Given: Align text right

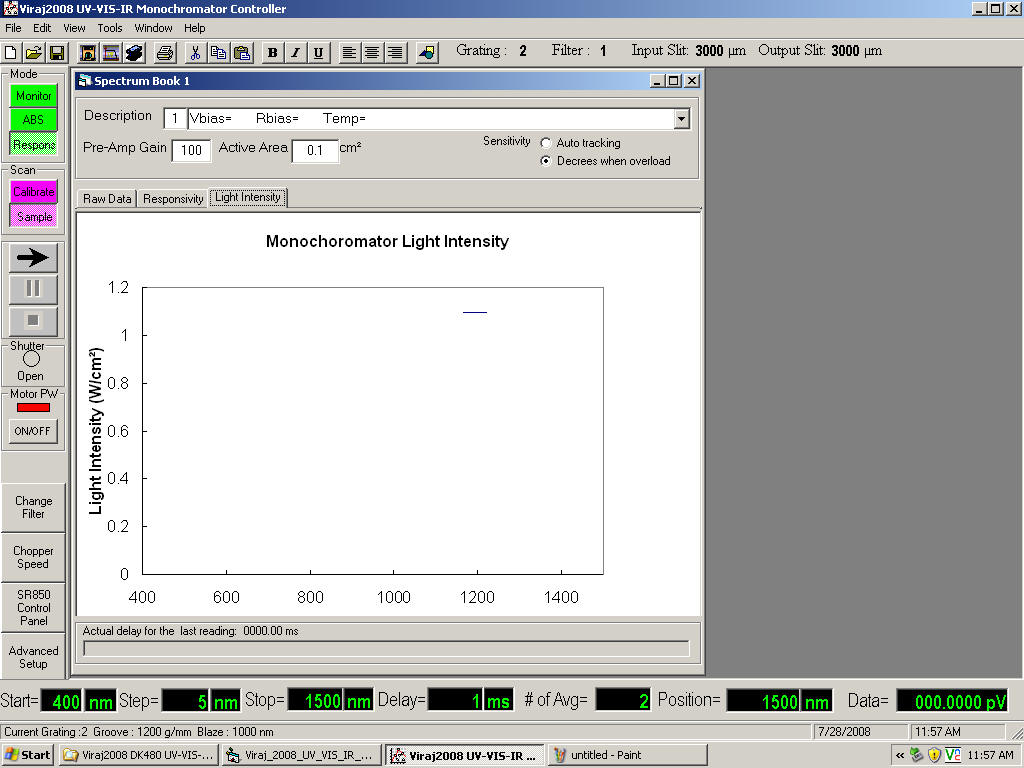Looking at the screenshot, I should point(395,52).
